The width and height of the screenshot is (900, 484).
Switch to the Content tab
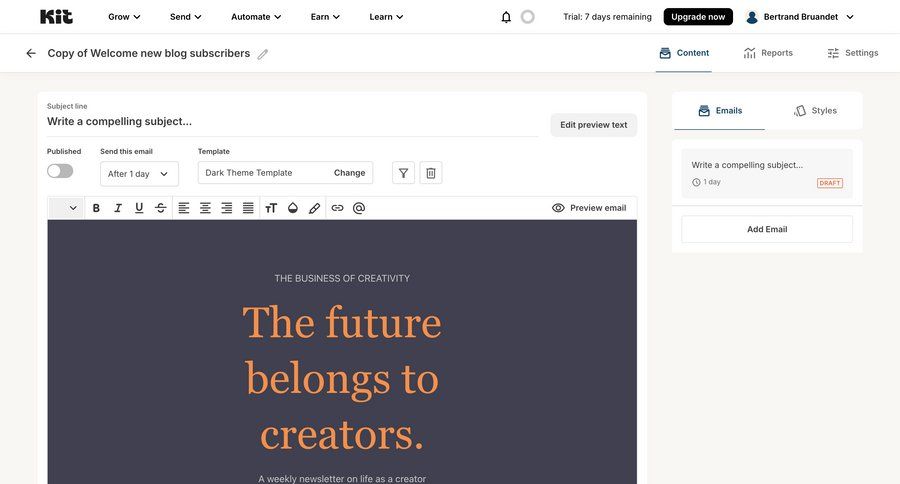[684, 53]
